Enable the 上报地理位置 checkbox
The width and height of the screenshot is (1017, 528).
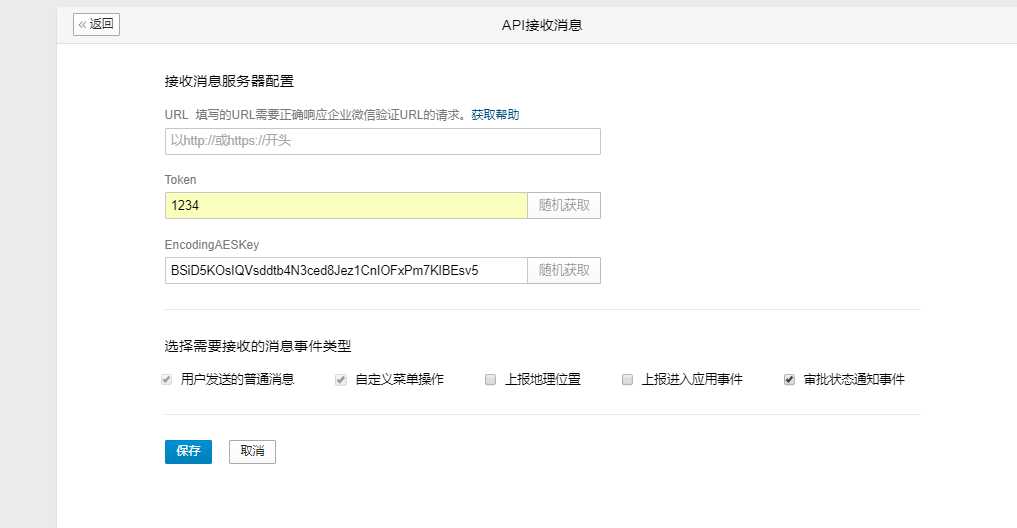click(490, 379)
